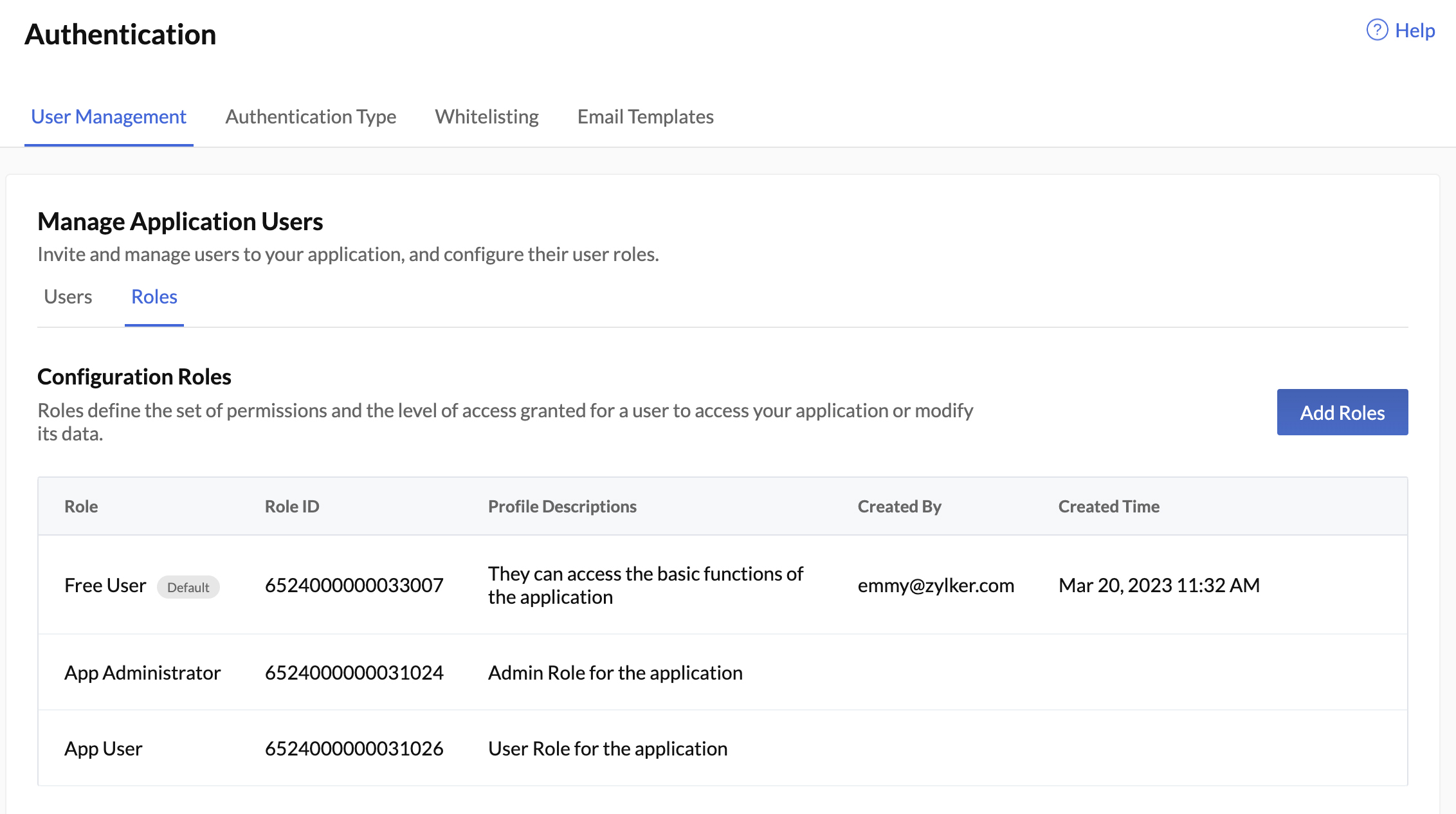Click the Created By column header
Screen dimensions: 1456x814
(899, 506)
